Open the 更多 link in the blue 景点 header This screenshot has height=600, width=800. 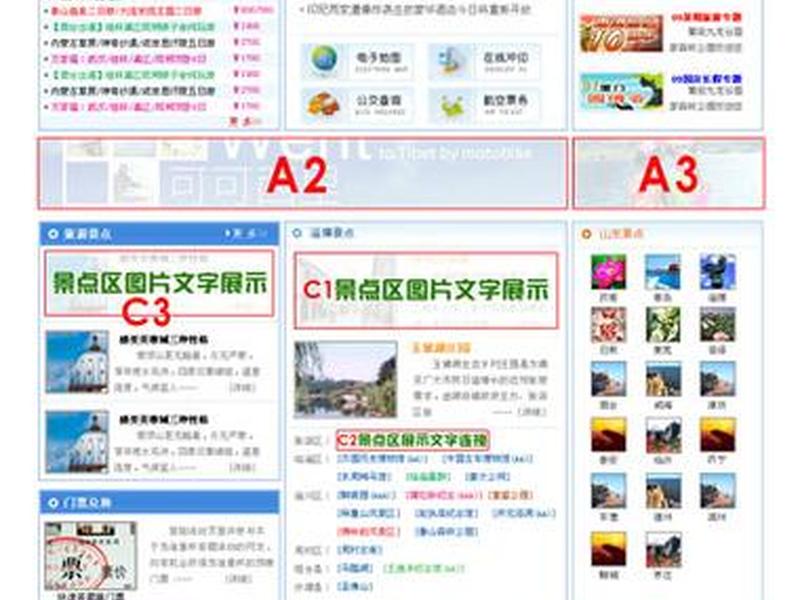[247, 234]
